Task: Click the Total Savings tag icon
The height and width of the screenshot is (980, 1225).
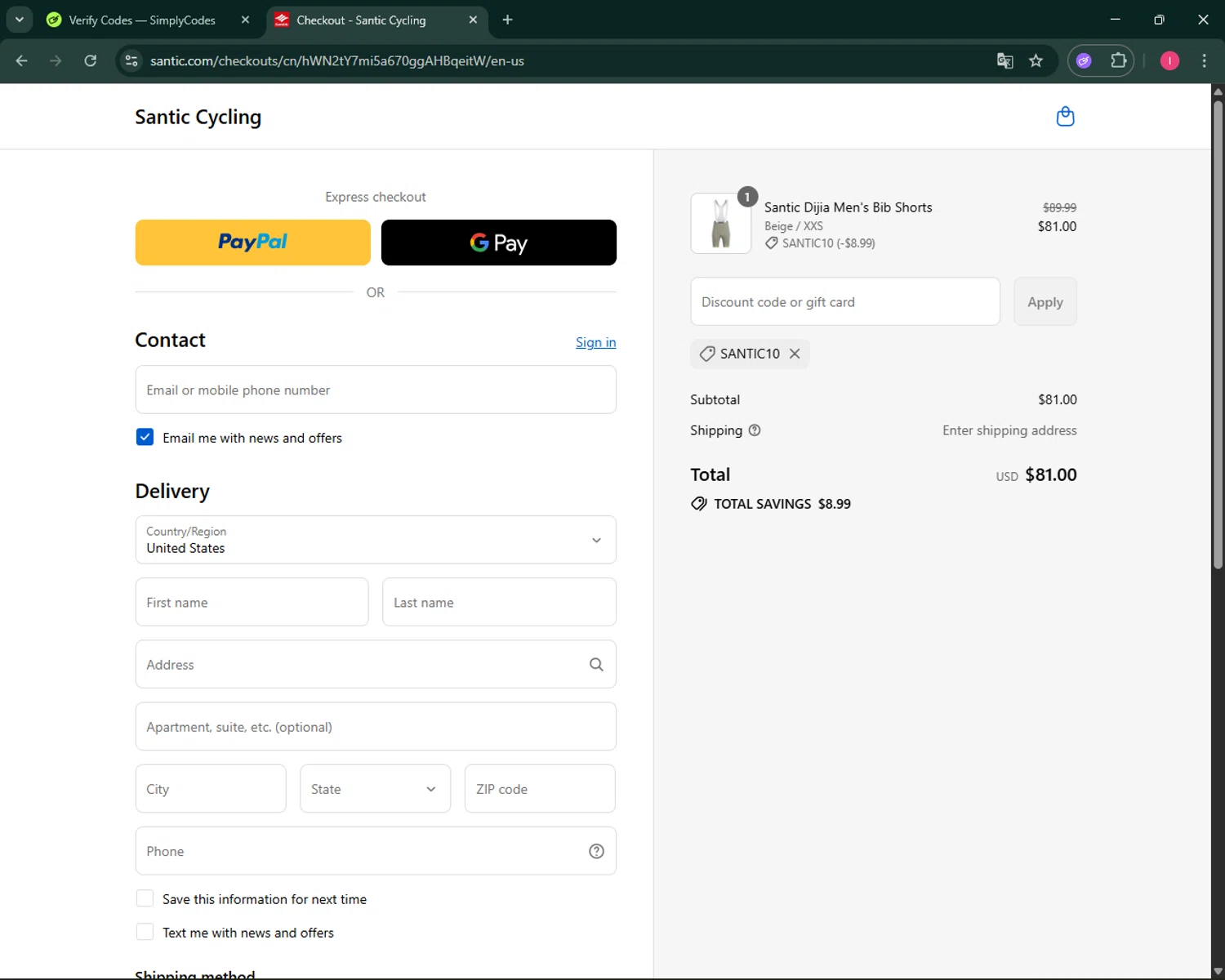Action: point(699,504)
